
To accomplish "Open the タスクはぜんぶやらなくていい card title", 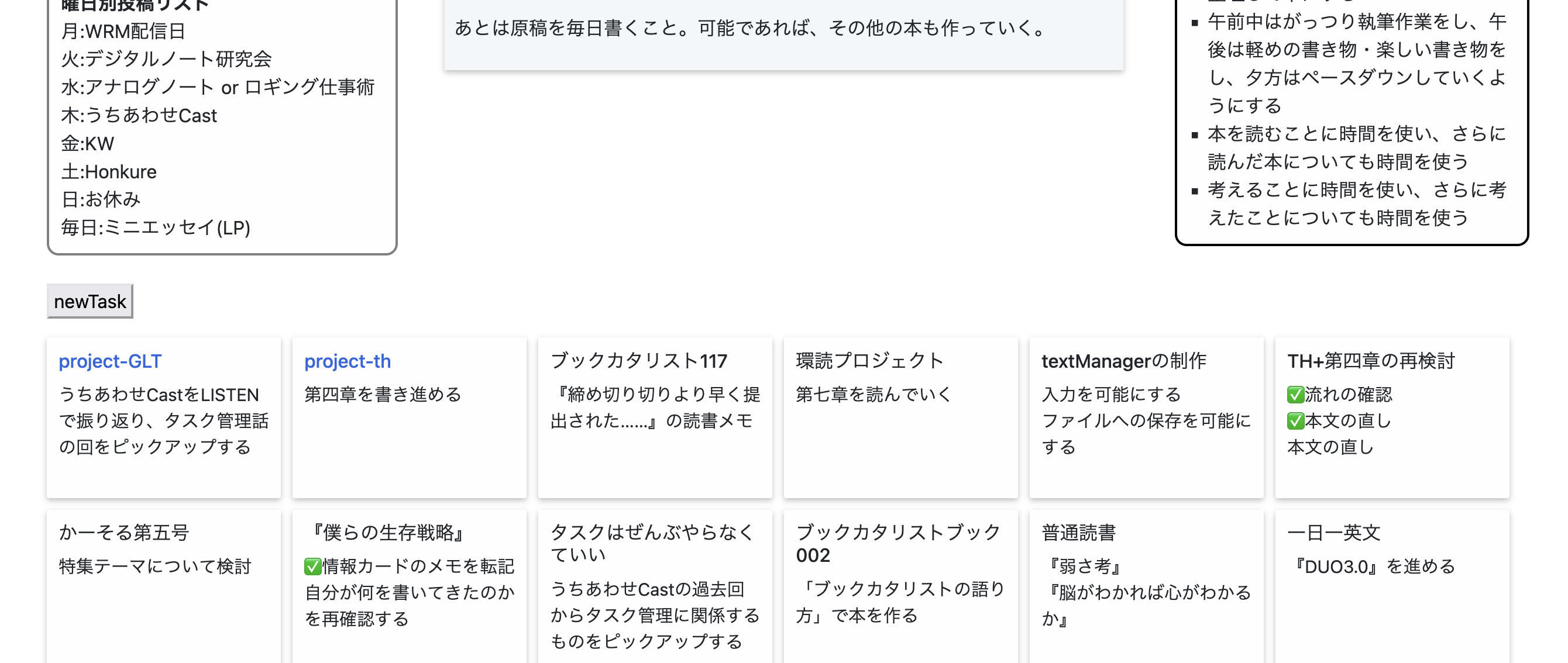I will coord(651,543).
